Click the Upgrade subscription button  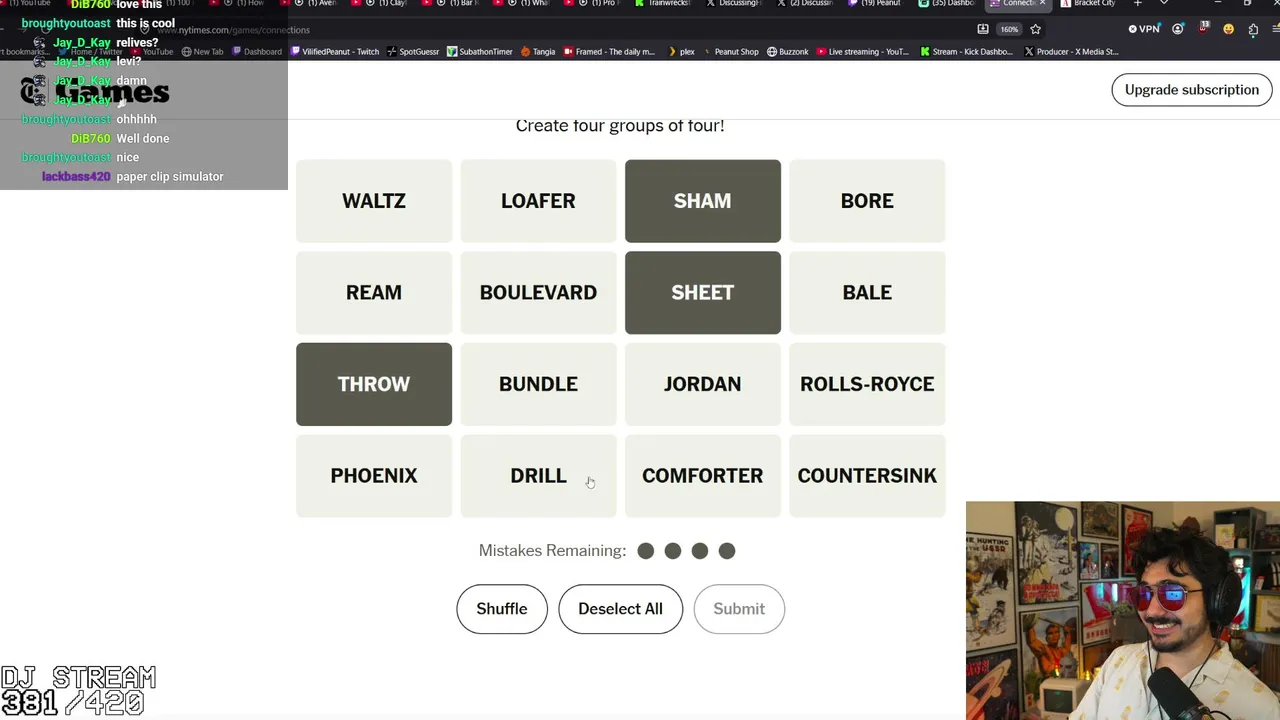click(1192, 90)
